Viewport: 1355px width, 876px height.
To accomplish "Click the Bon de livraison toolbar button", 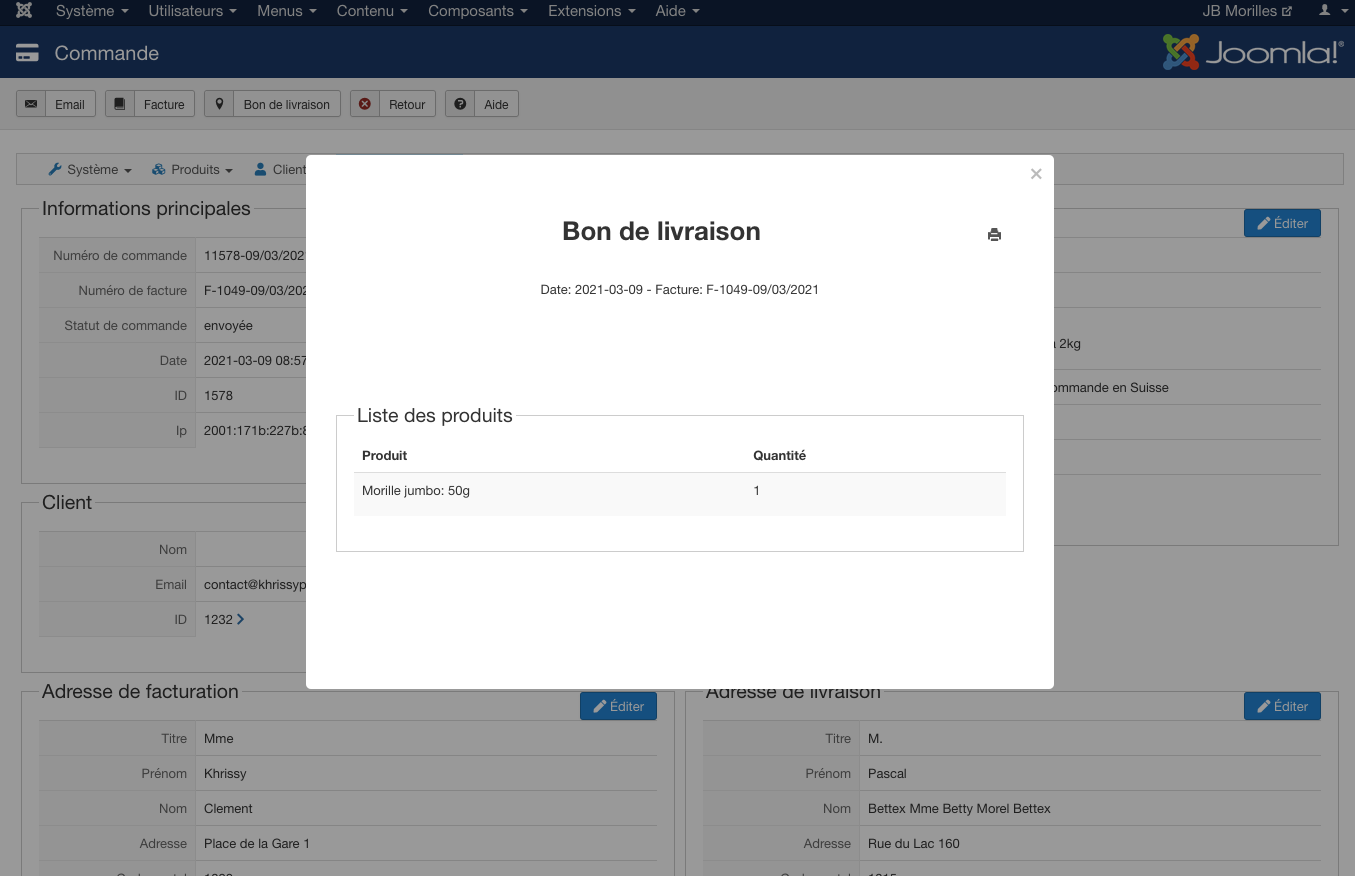I will pyautogui.click(x=273, y=104).
